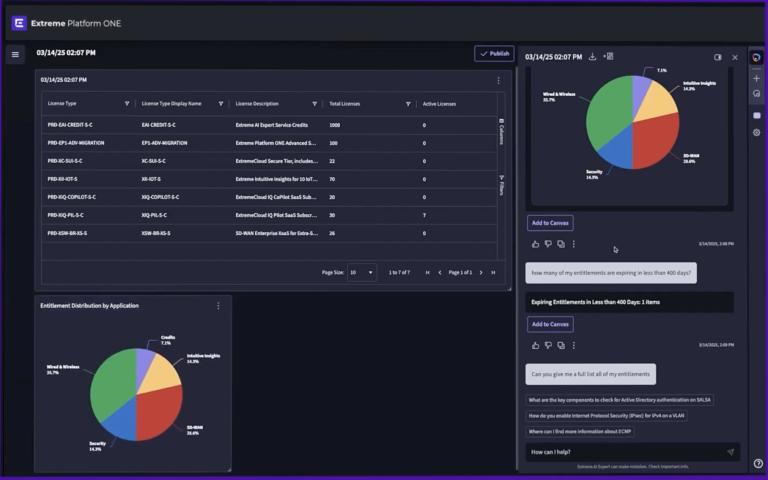Screen dimensions: 768x480
Task: Copy the expiring entitlements response
Action: pyautogui.click(x=561, y=345)
